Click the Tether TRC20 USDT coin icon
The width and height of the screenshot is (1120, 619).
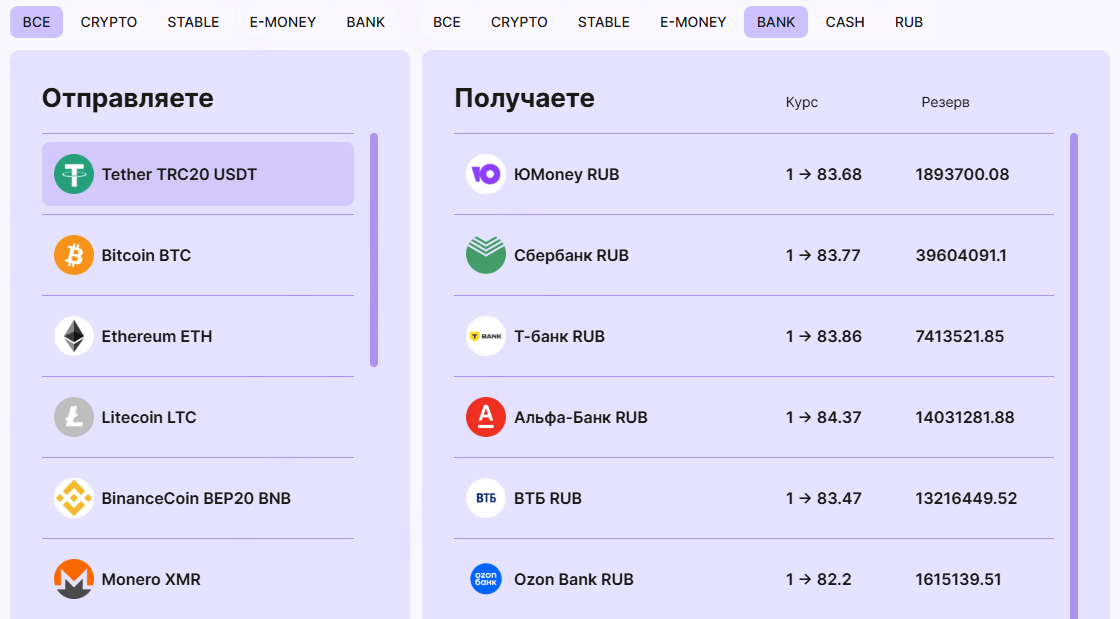click(x=74, y=174)
